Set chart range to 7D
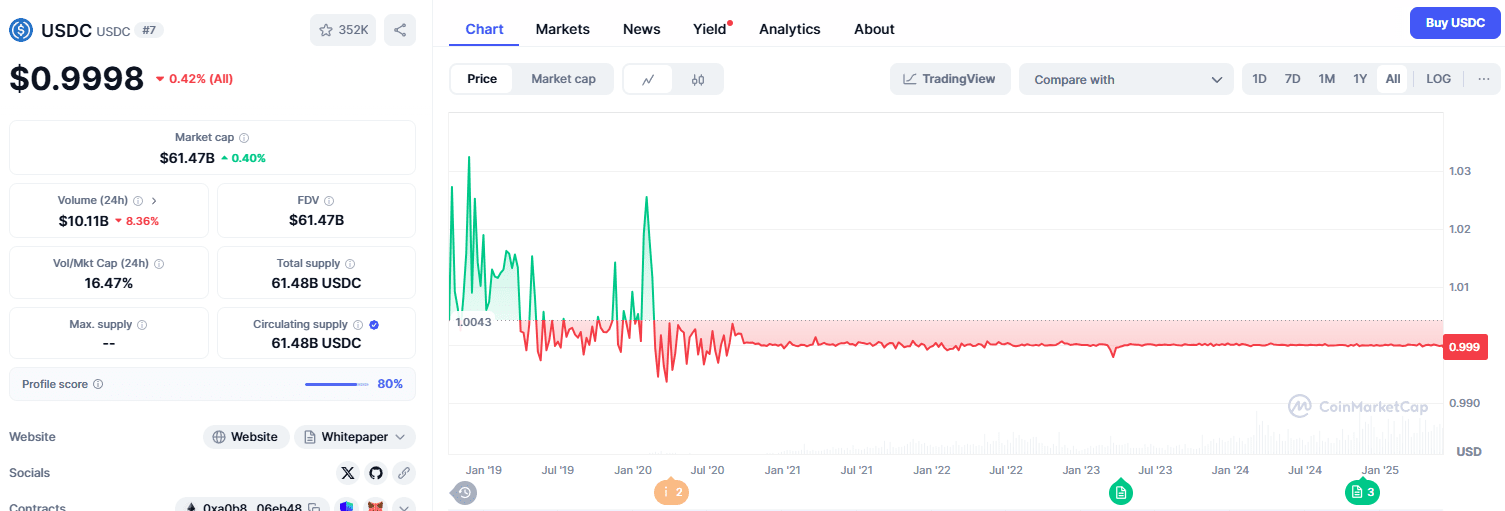 [1292, 79]
